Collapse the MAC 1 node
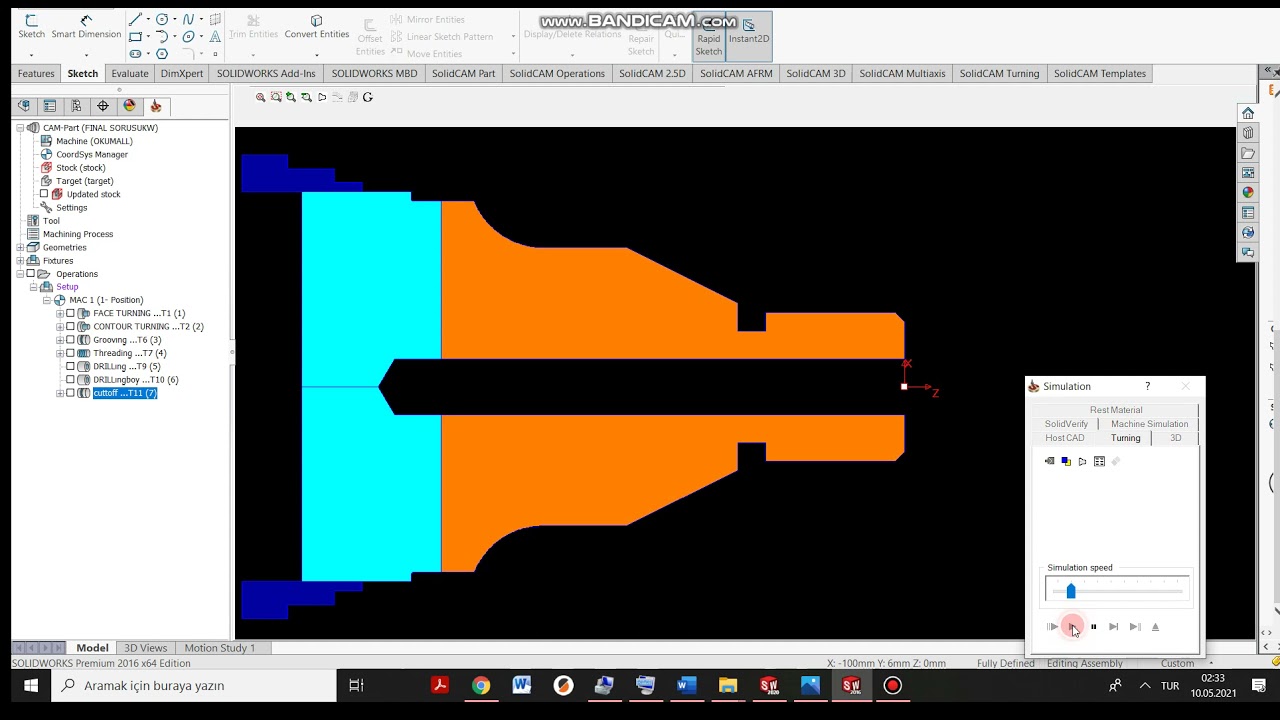The width and height of the screenshot is (1280, 720). [x=46, y=300]
